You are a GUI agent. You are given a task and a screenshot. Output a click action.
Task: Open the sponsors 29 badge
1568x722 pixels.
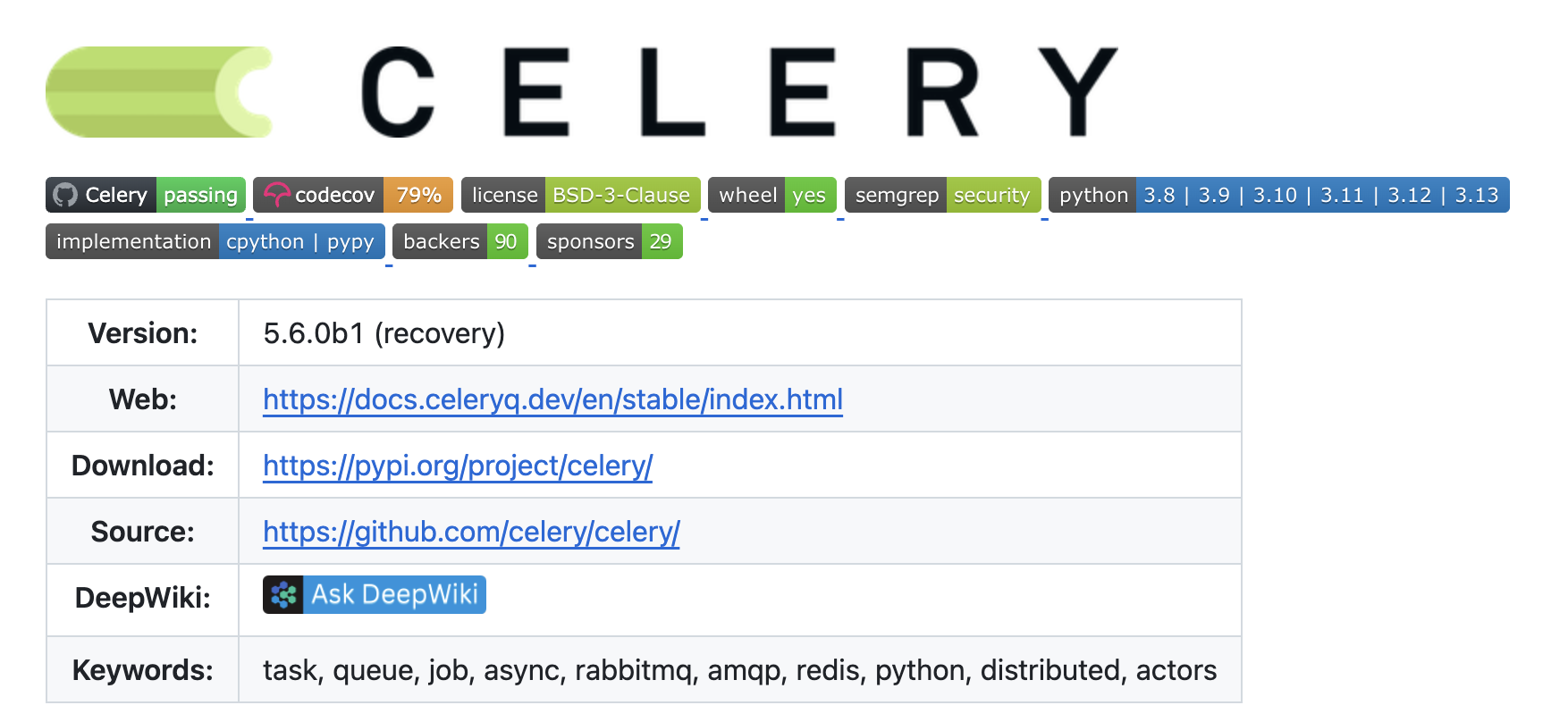609,241
